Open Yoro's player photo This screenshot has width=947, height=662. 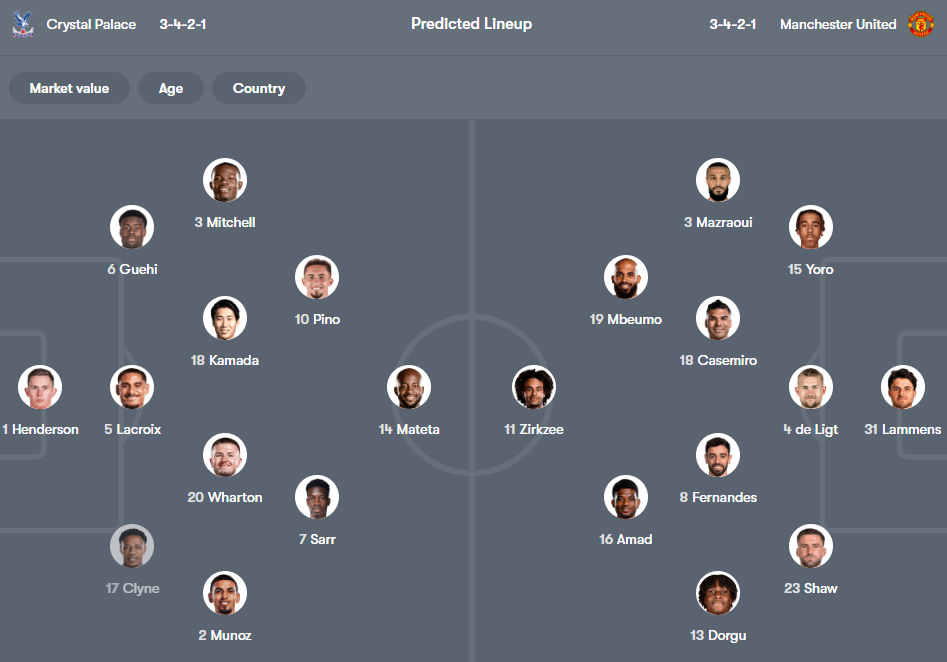click(810, 227)
